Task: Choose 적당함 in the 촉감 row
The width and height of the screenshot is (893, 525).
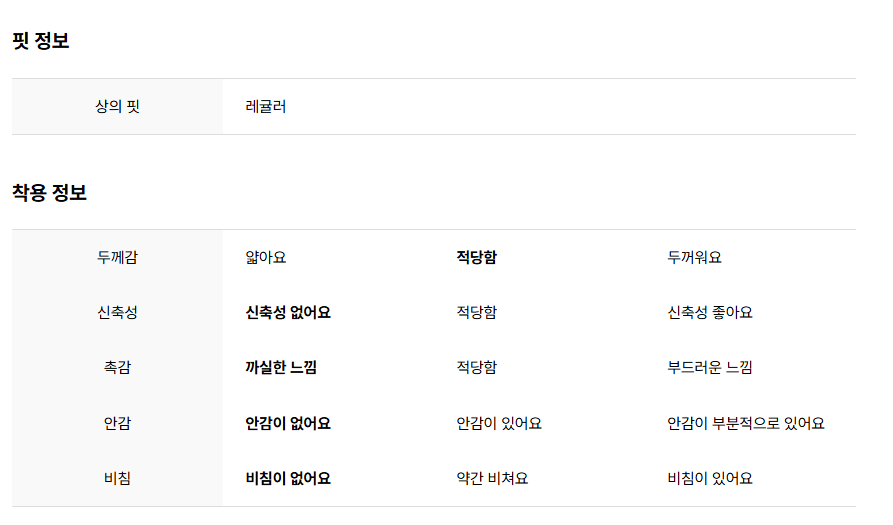Action: click(477, 368)
